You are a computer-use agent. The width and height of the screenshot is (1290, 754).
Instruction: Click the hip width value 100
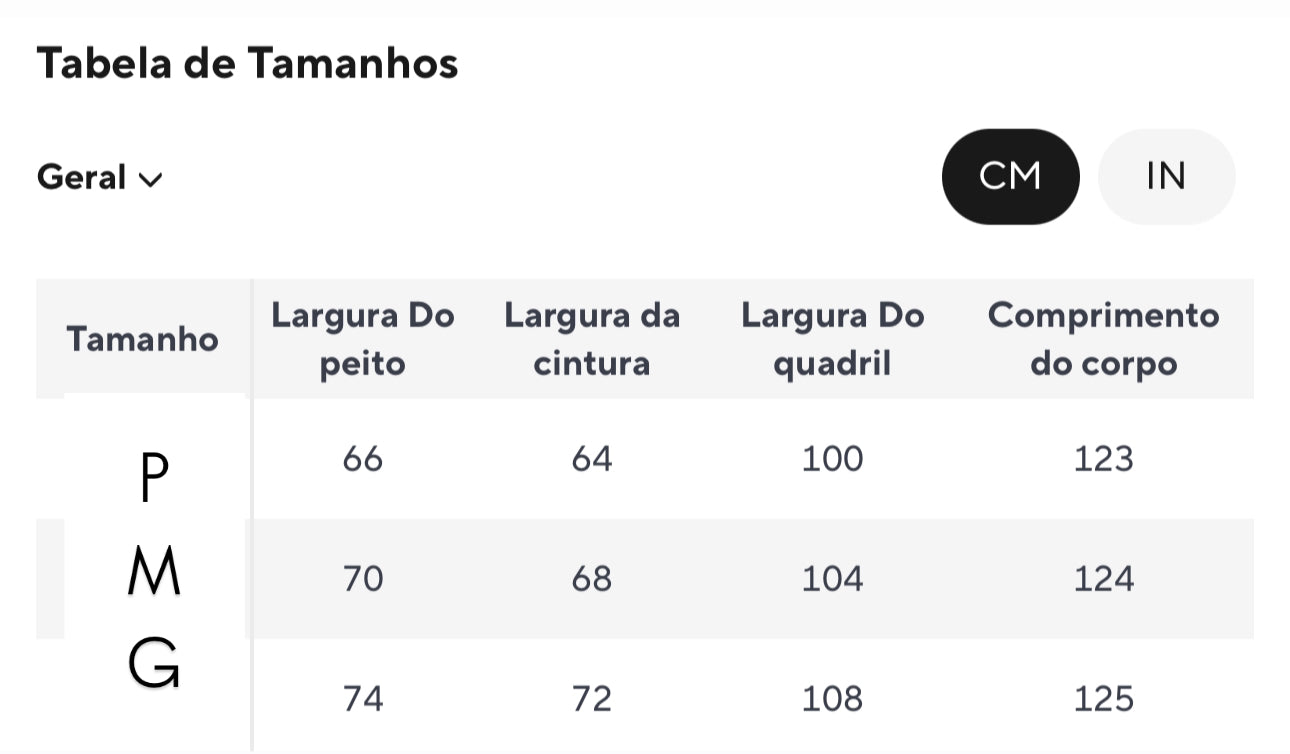tap(832, 459)
